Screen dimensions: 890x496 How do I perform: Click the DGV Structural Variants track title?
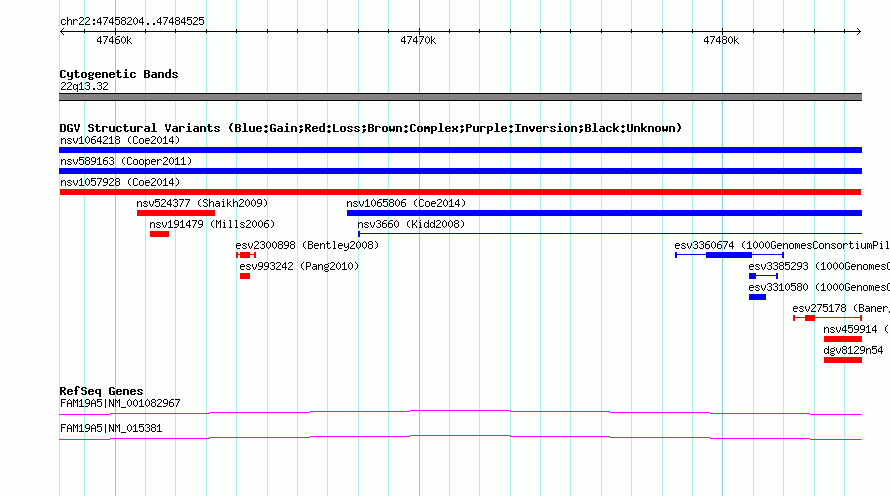tap(371, 128)
